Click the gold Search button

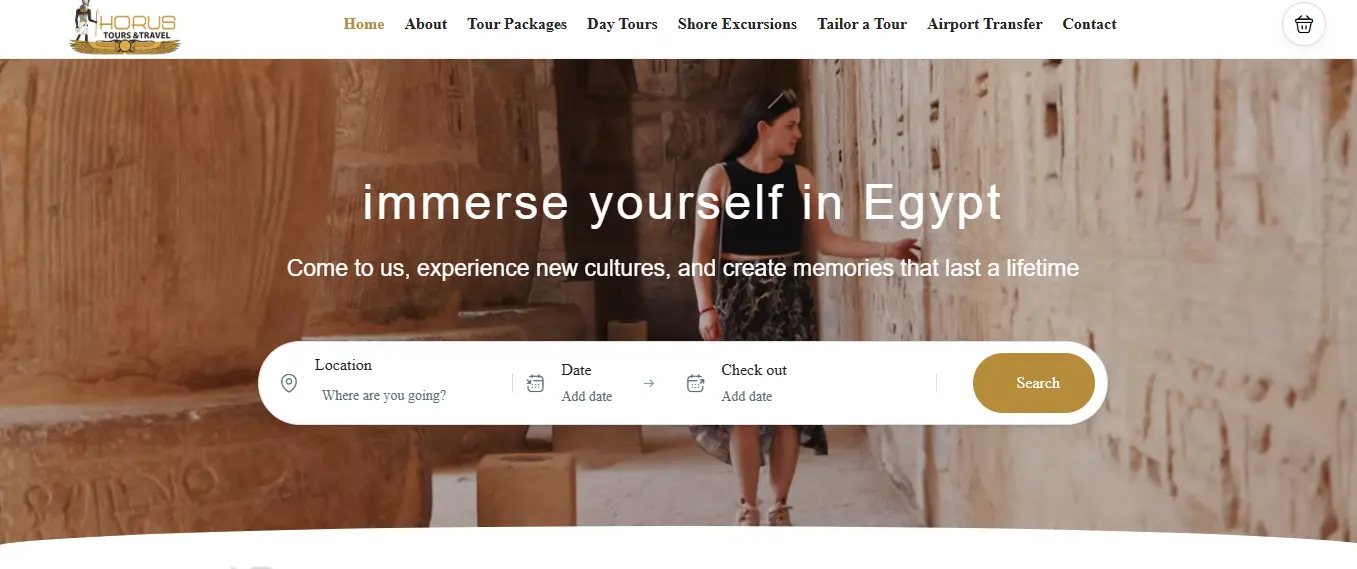point(1034,383)
